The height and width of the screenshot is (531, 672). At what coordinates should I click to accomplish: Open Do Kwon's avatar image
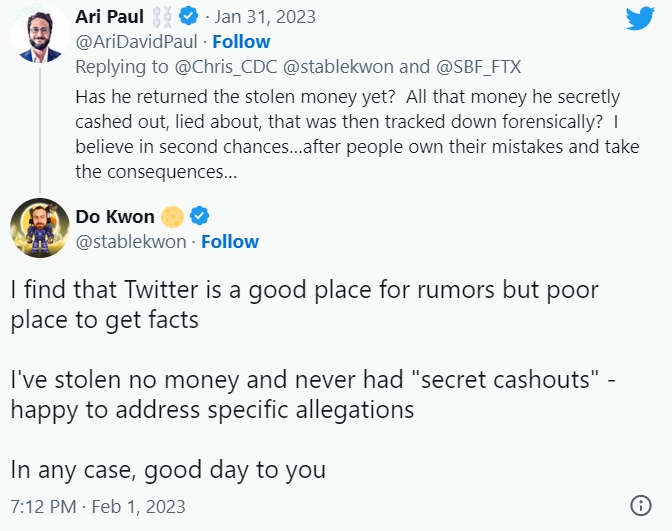pos(39,228)
